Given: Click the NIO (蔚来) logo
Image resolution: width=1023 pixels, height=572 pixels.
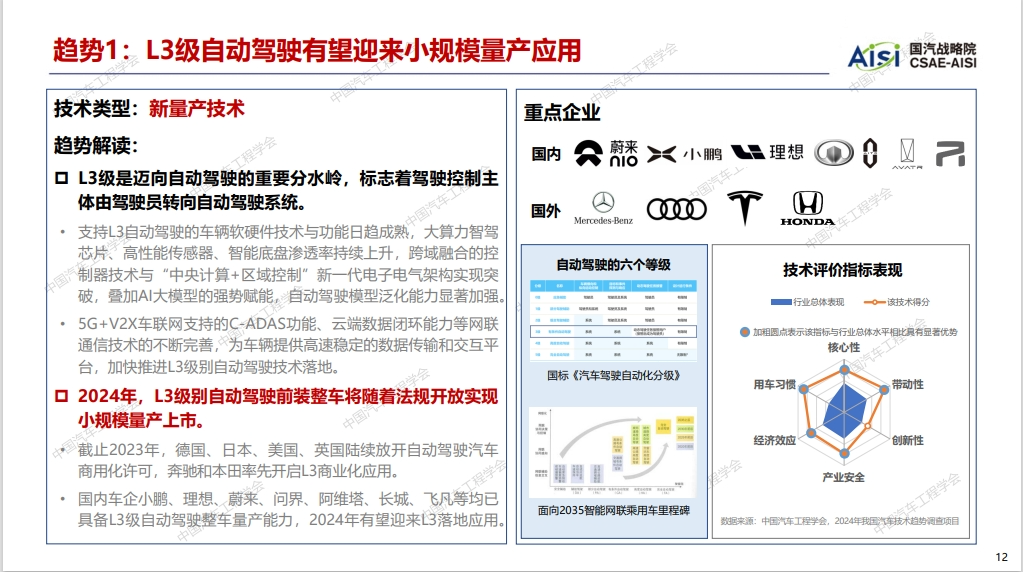Looking at the screenshot, I should tap(609, 152).
